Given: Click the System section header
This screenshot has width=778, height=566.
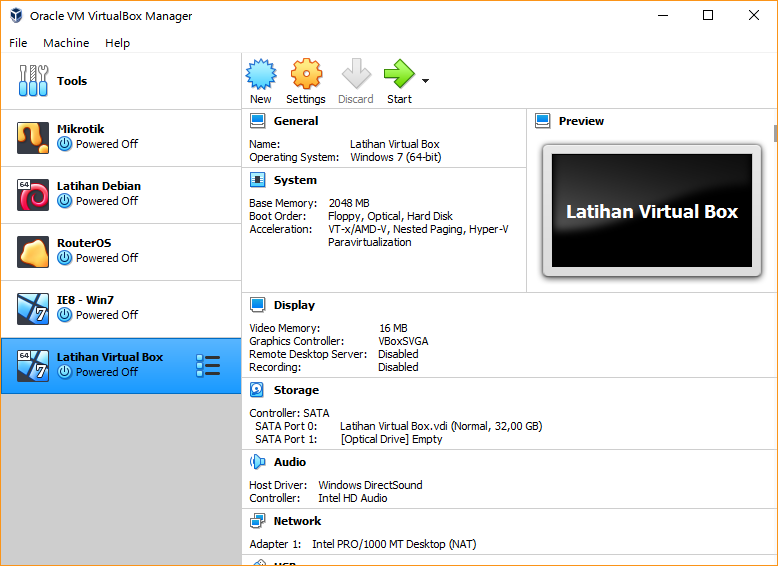Looking at the screenshot, I should tap(295, 180).
